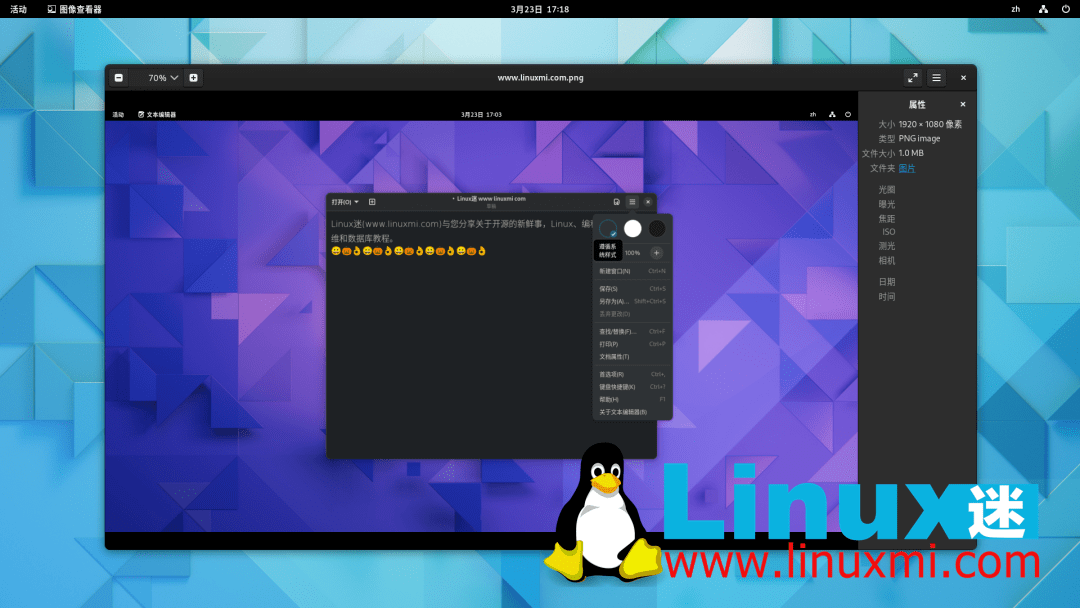This screenshot has width=1080, height=608.
Task: Click the displayed purple desktop image
Action: coord(481,320)
